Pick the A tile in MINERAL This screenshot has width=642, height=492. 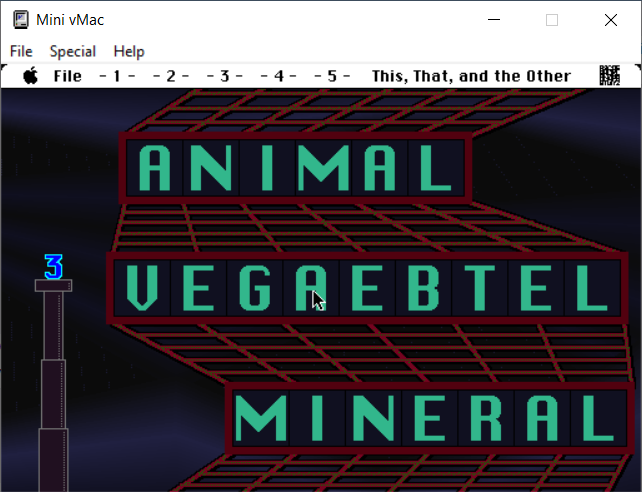point(543,418)
